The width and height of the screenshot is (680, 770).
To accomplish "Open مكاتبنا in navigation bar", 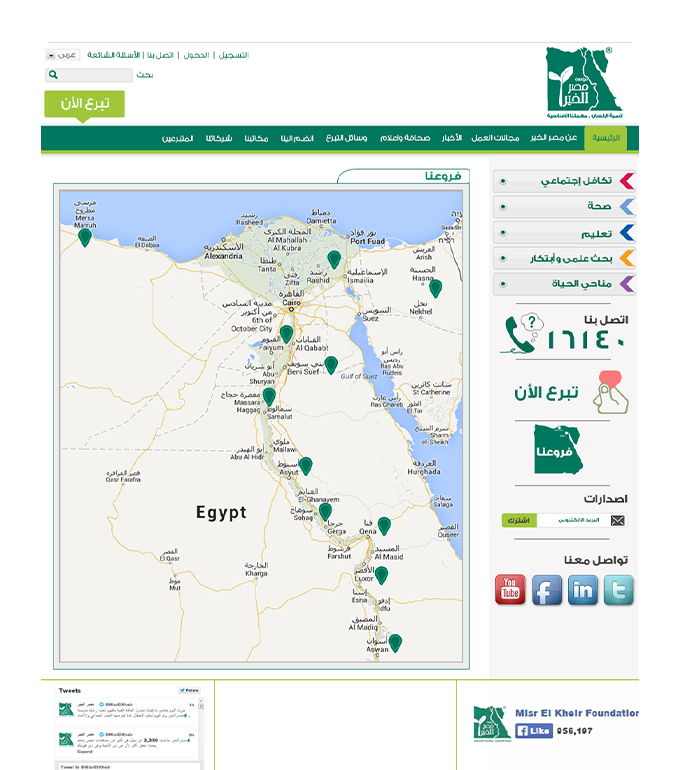I will click(x=256, y=138).
